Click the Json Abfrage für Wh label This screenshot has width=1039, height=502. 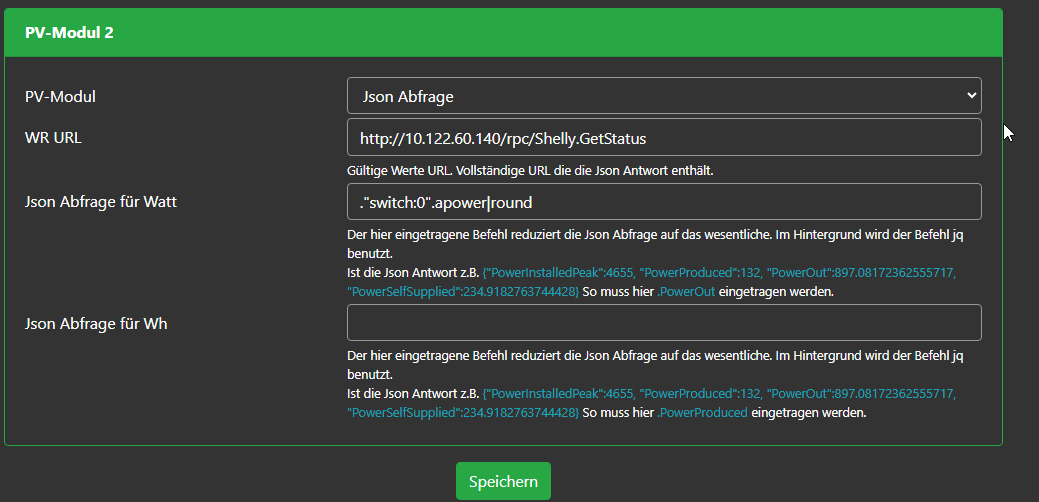[x=96, y=323]
